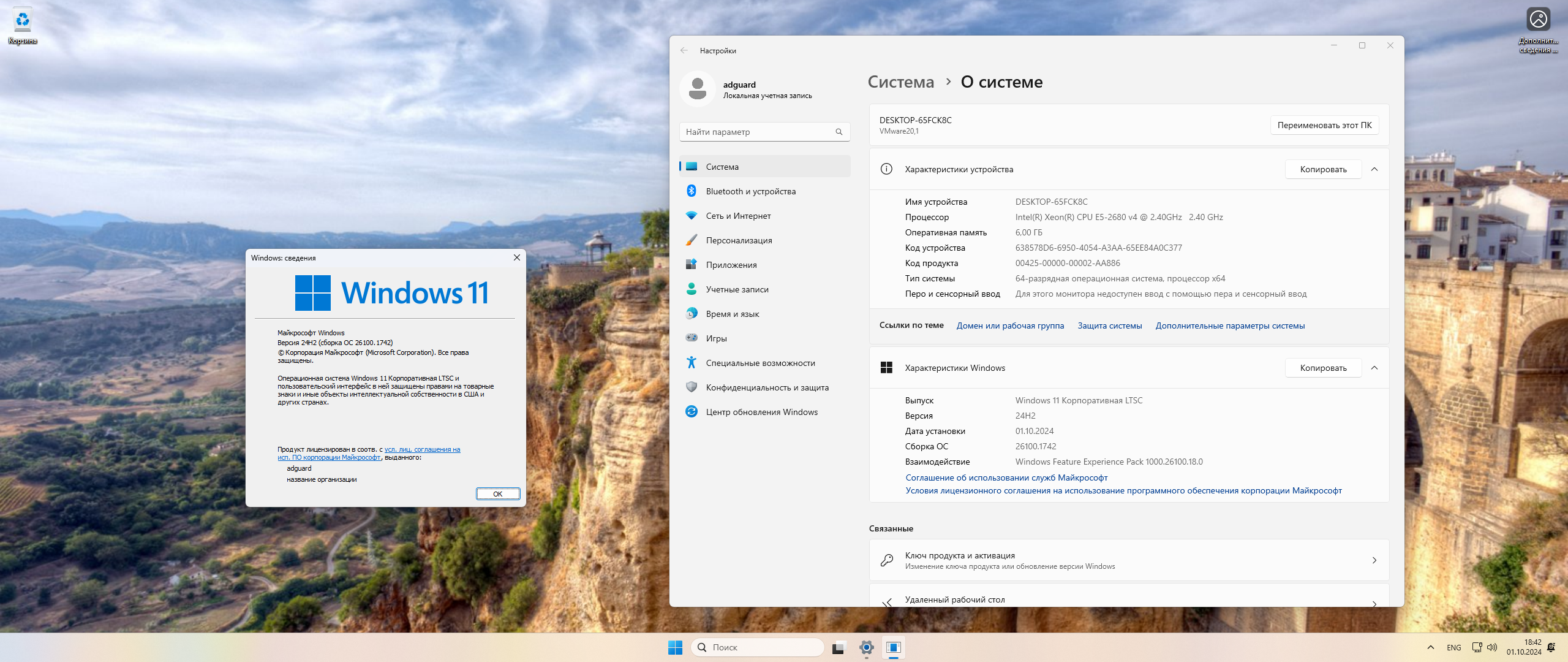Open Персонализация settings section
Screen dimensions: 1568x662
pos(739,240)
